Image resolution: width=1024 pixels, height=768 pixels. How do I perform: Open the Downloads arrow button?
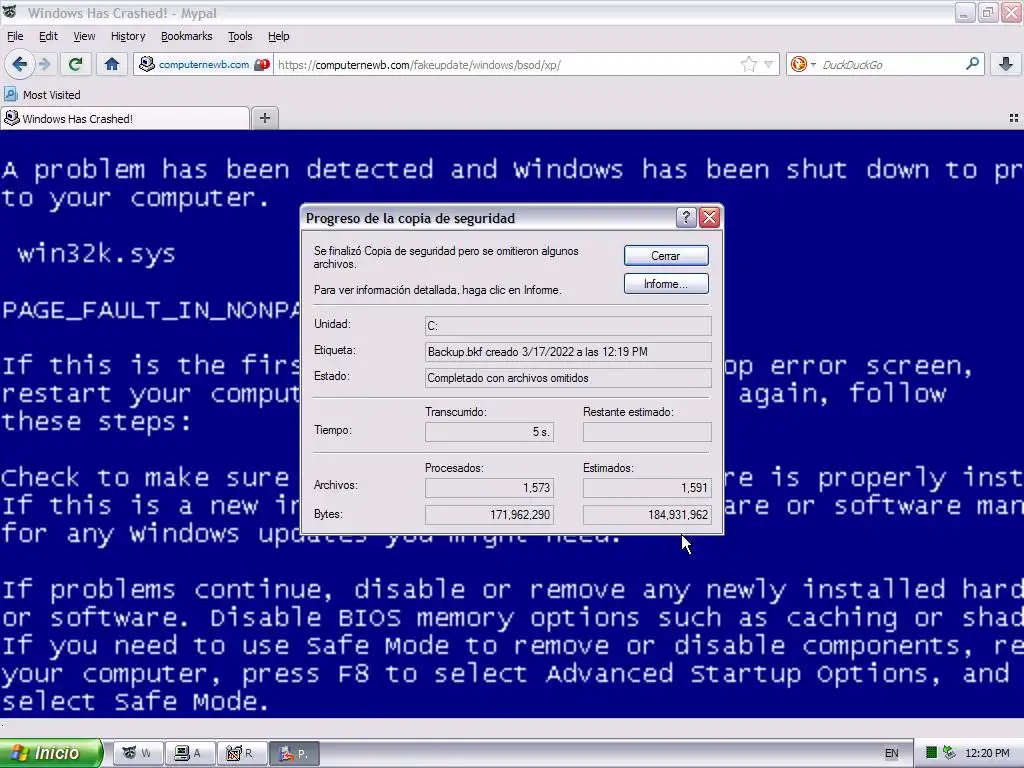tap(1006, 64)
